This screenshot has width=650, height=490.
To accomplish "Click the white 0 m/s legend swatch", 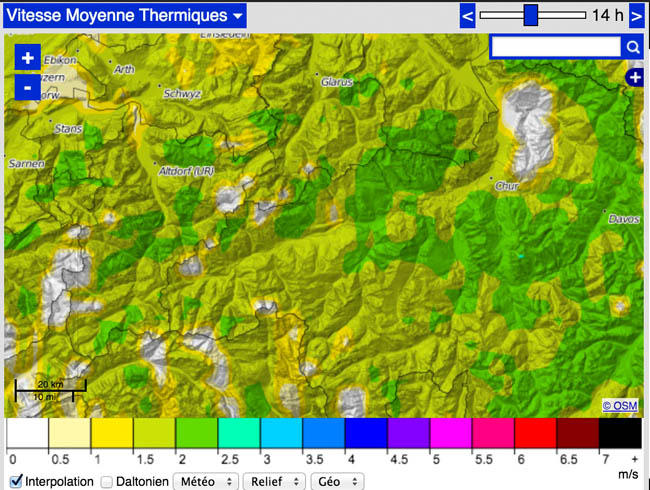I will pos(27,433).
